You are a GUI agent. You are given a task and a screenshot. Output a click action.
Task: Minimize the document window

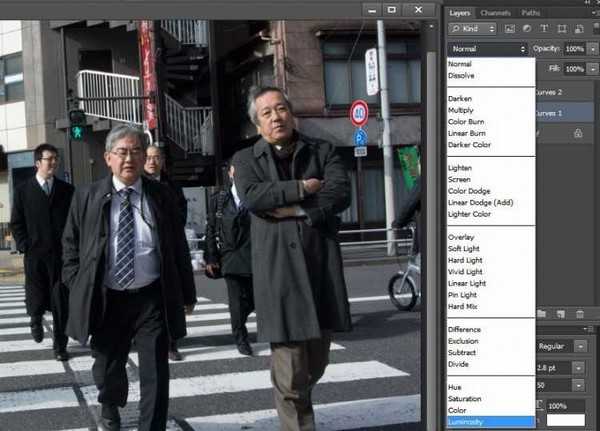(x=372, y=10)
